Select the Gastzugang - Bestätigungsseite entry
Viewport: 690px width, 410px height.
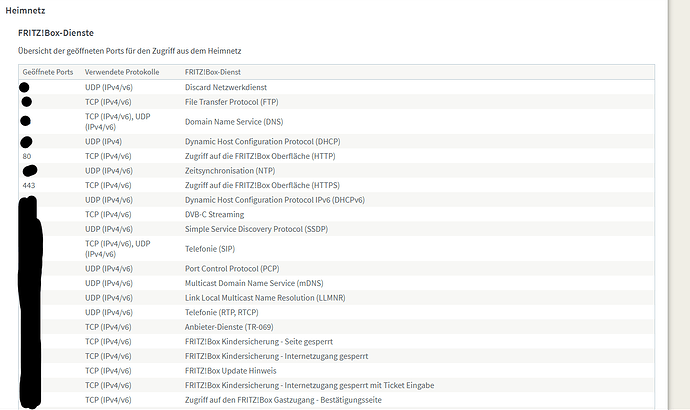coord(283,400)
